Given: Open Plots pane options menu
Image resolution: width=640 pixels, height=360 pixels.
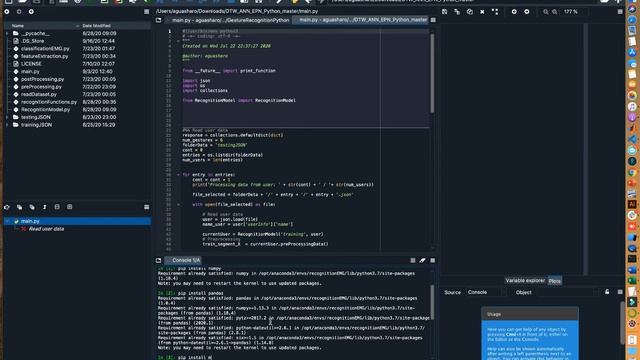Looking at the screenshot, I should pyautogui.click(x=620, y=12).
